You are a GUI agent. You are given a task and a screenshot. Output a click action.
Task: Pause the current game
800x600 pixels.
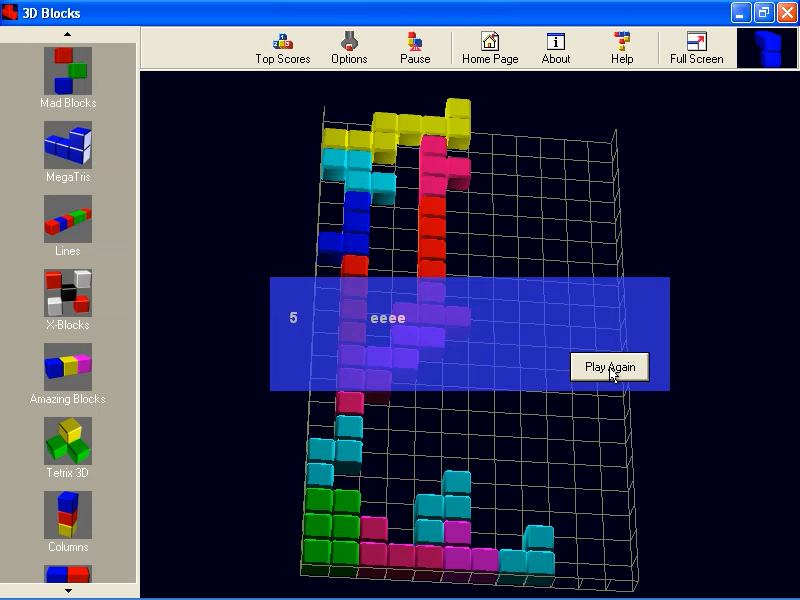[x=414, y=47]
